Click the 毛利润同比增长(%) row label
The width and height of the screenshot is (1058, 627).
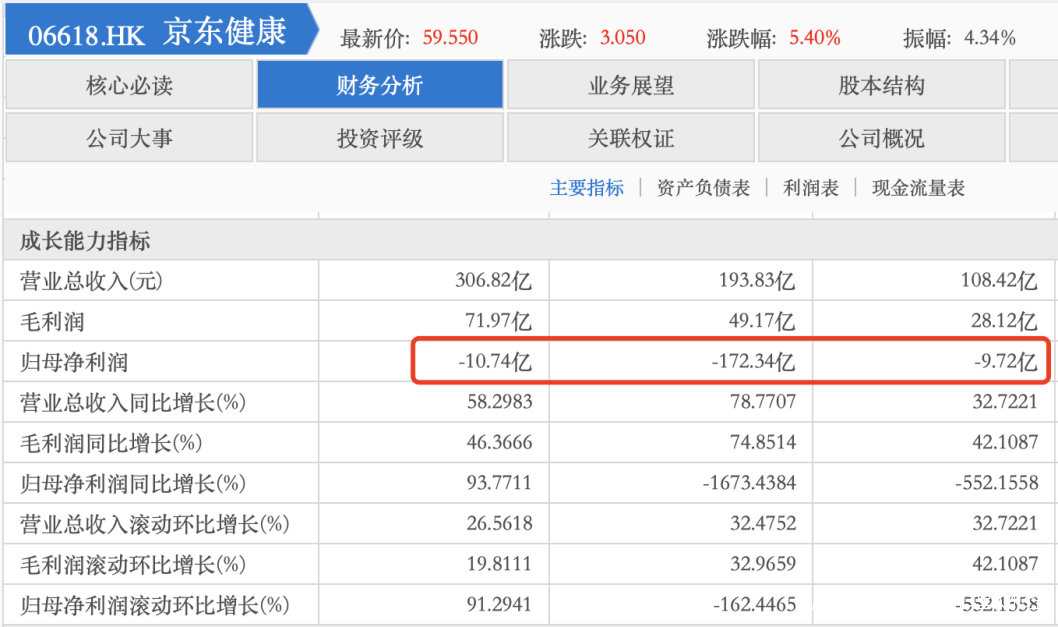pyautogui.click(x=111, y=443)
